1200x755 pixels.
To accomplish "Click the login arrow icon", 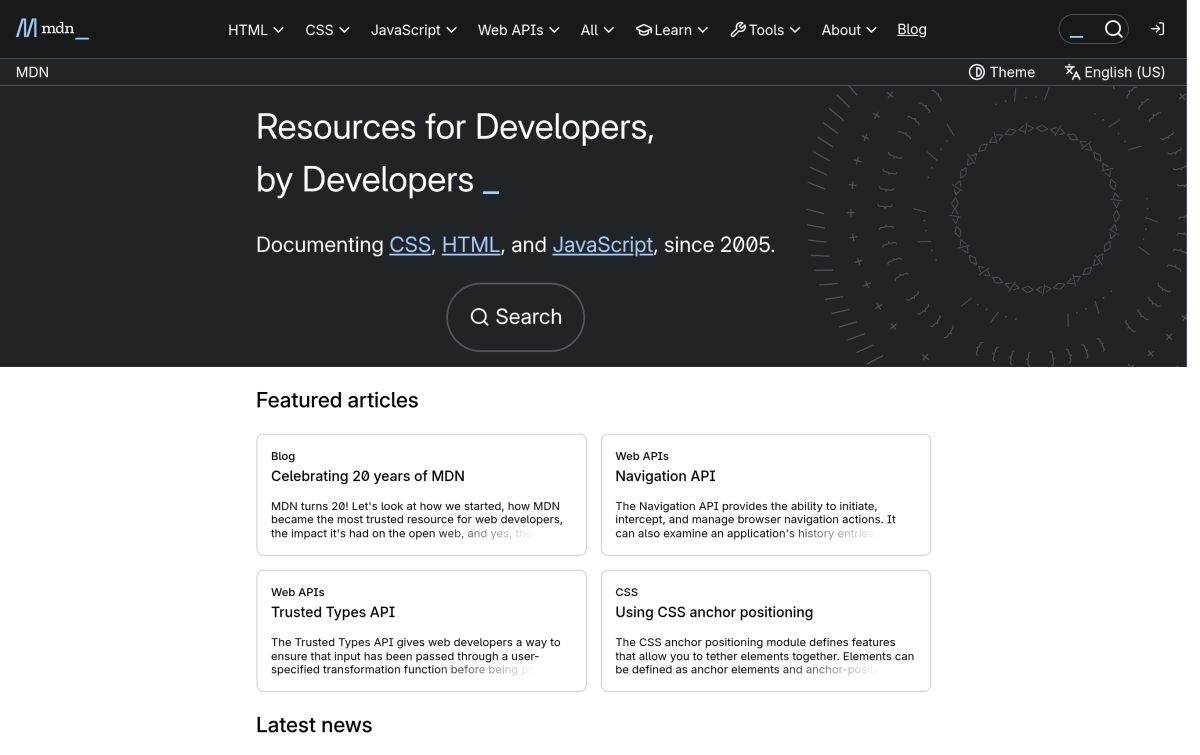I will point(1157,29).
